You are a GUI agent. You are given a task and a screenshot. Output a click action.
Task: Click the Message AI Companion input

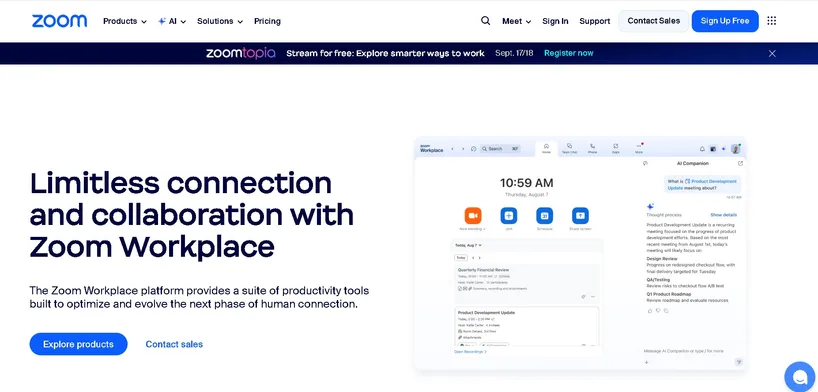point(683,351)
